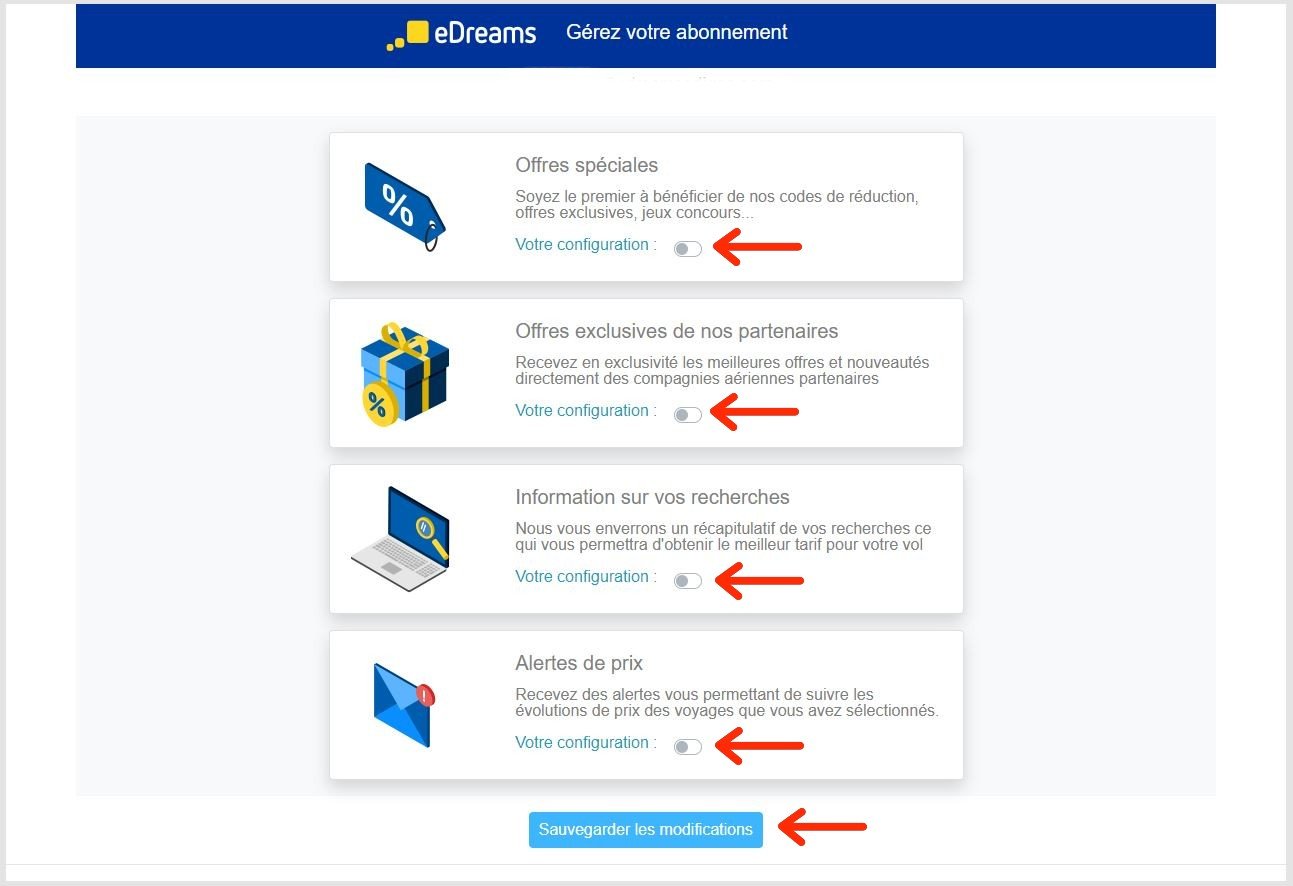Image resolution: width=1293 pixels, height=886 pixels.
Task: Click the blue gift box icon
Action: 403,375
